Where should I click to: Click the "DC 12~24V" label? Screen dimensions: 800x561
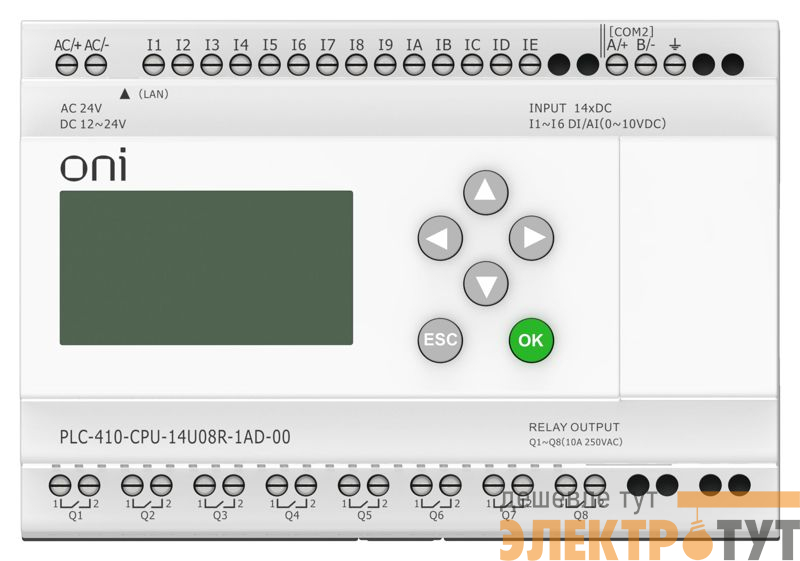[93, 124]
